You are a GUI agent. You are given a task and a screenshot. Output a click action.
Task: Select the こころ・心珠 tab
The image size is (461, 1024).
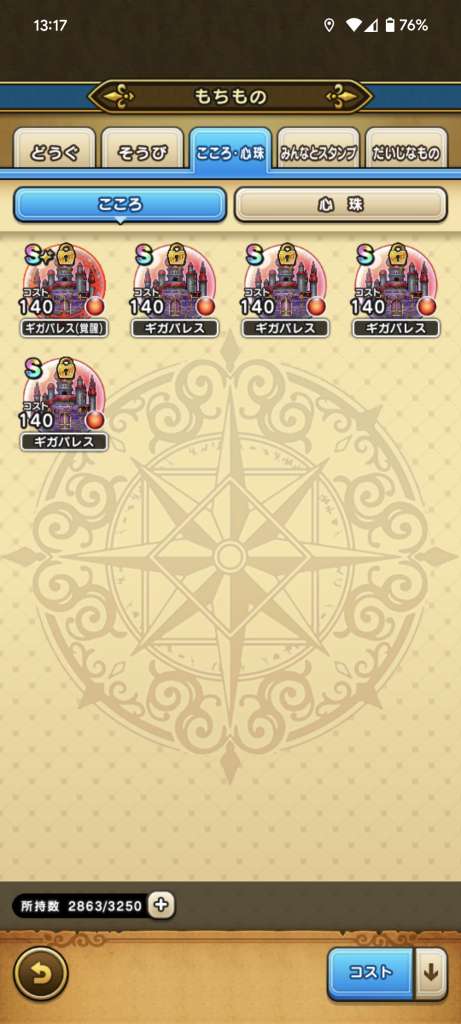pyautogui.click(x=230, y=150)
